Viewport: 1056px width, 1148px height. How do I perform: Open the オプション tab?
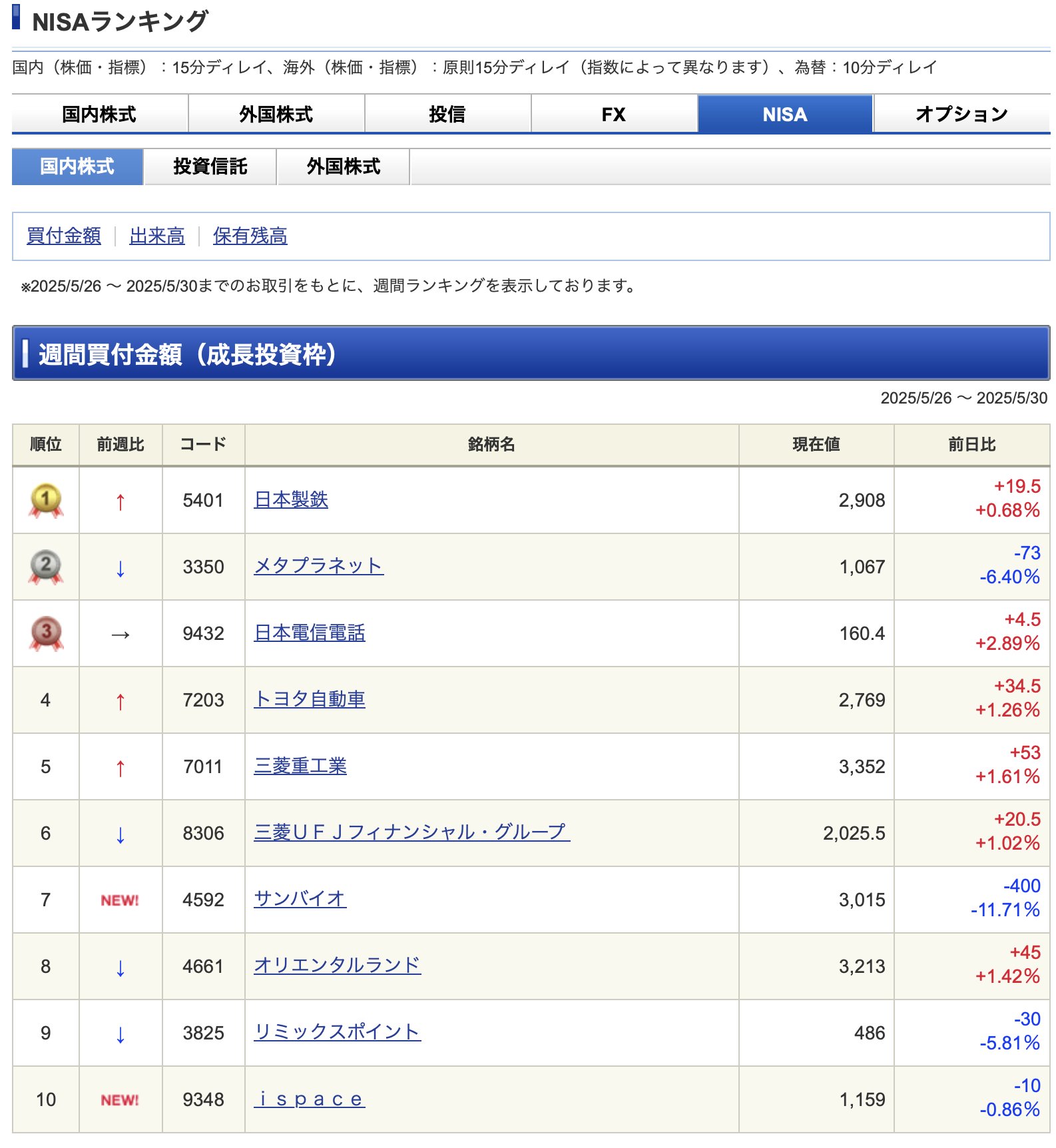pyautogui.click(x=961, y=114)
